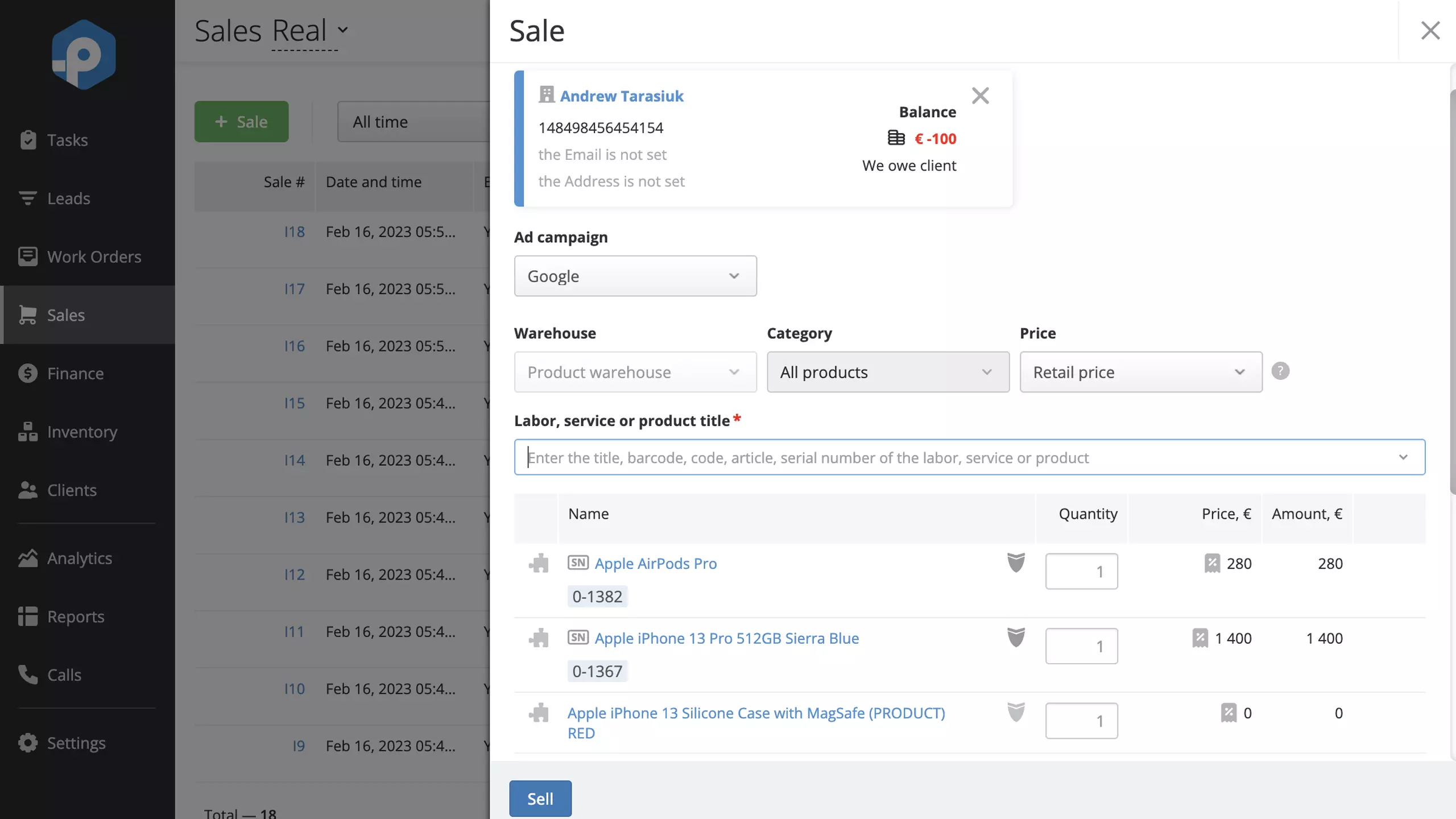Screen dimensions: 1456x819
Task: Open Sales Real view dropdown
Action: tap(310, 31)
